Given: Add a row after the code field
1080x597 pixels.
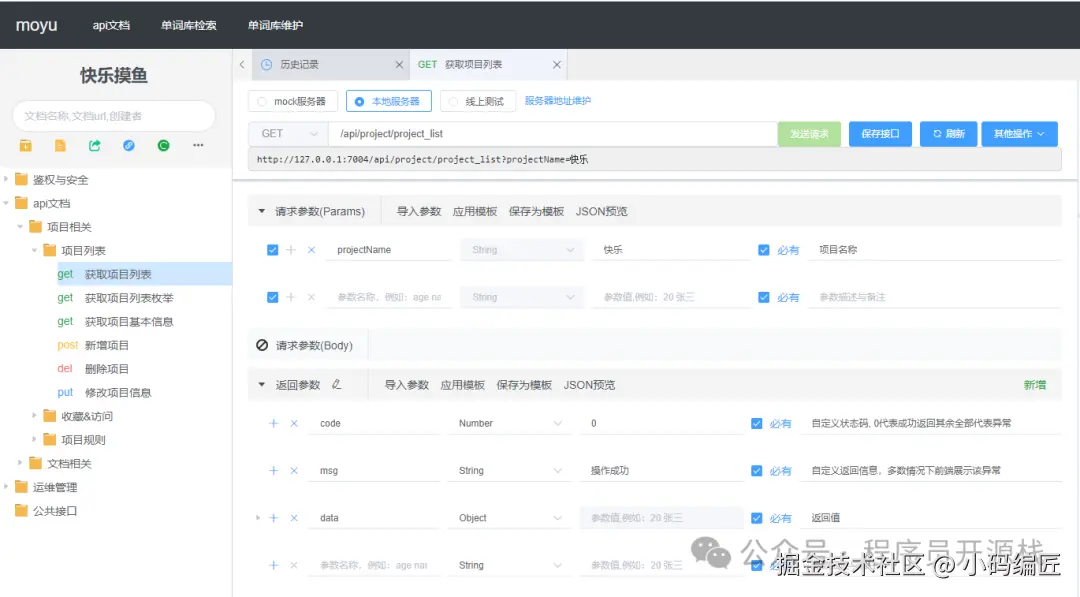Looking at the screenshot, I should tap(273, 423).
